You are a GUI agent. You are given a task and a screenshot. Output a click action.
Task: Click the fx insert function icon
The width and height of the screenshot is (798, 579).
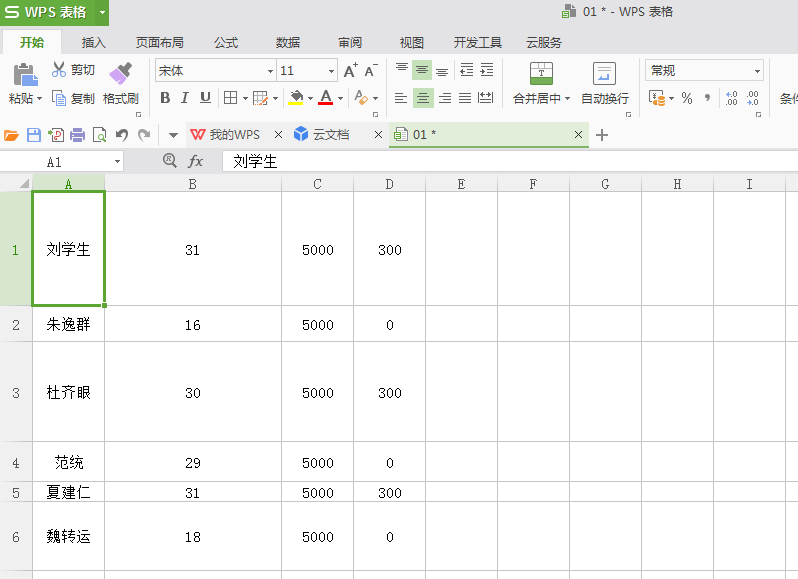click(x=195, y=161)
